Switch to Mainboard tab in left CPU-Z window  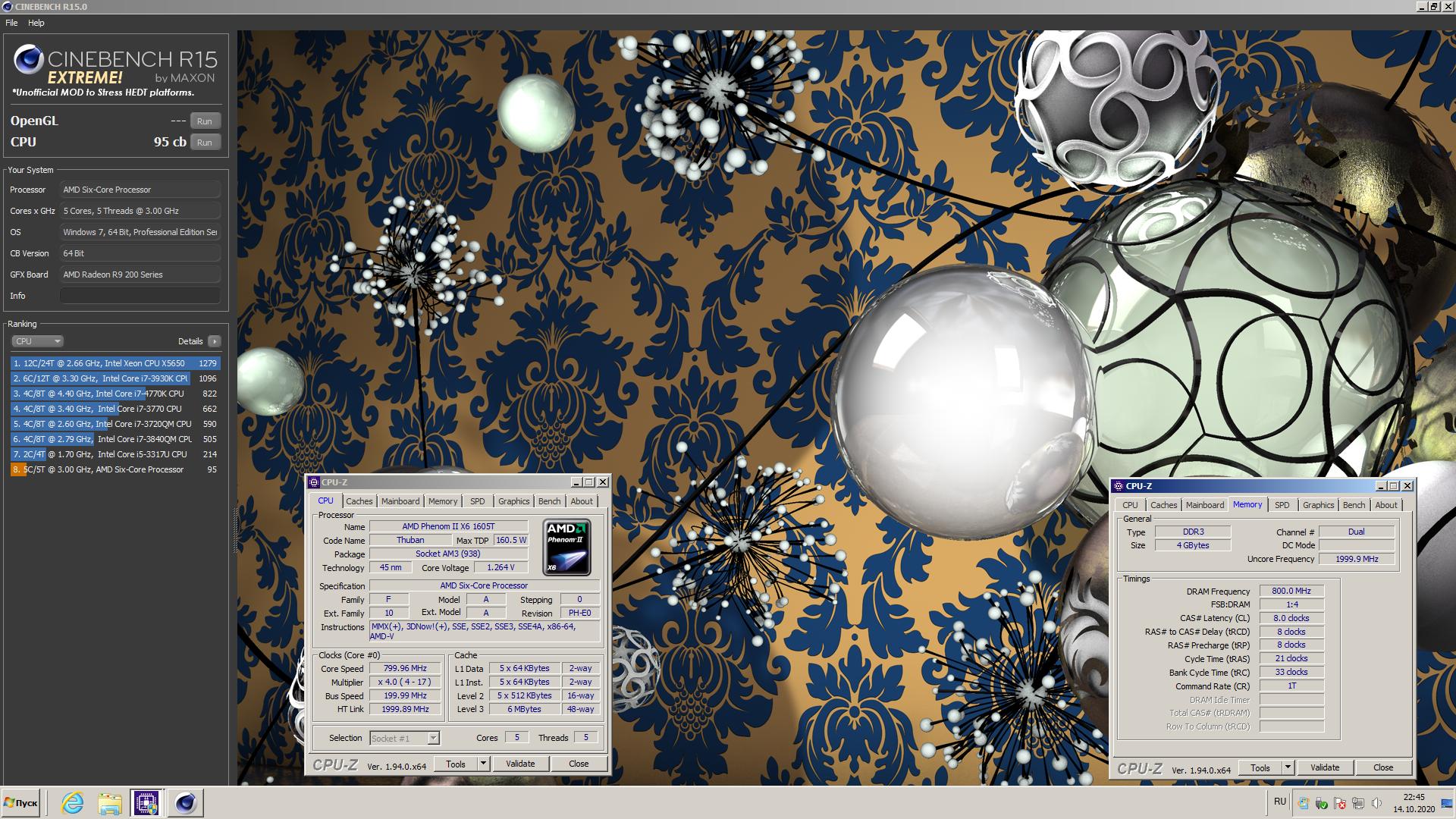point(400,501)
